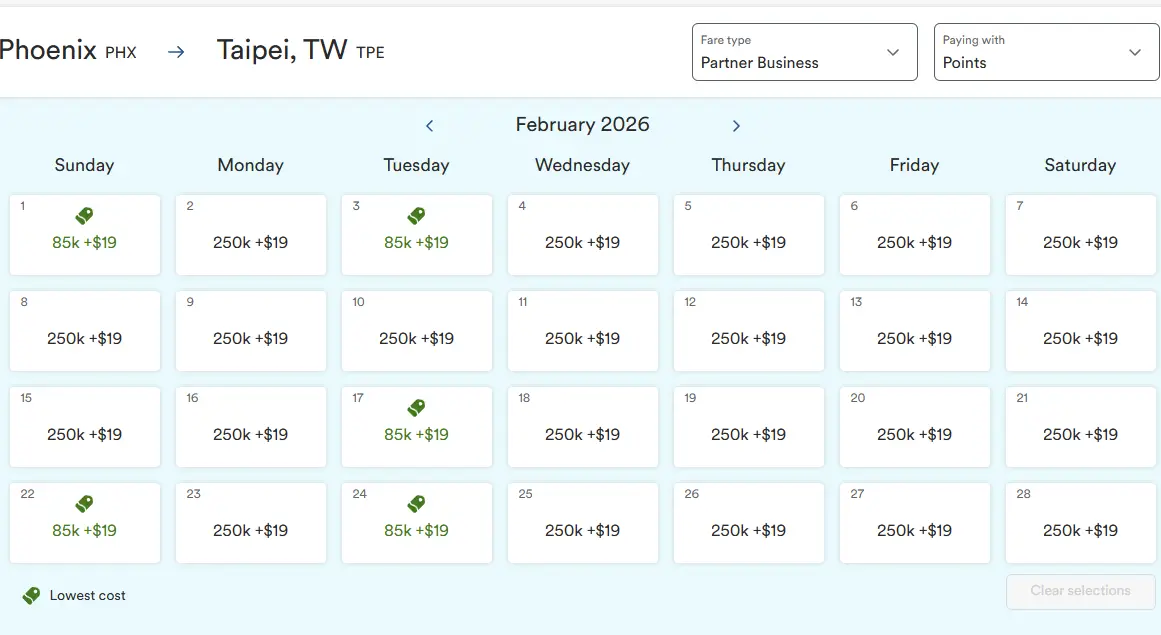1161x635 pixels.
Task: Click the Clear selections button
Action: point(1080,591)
